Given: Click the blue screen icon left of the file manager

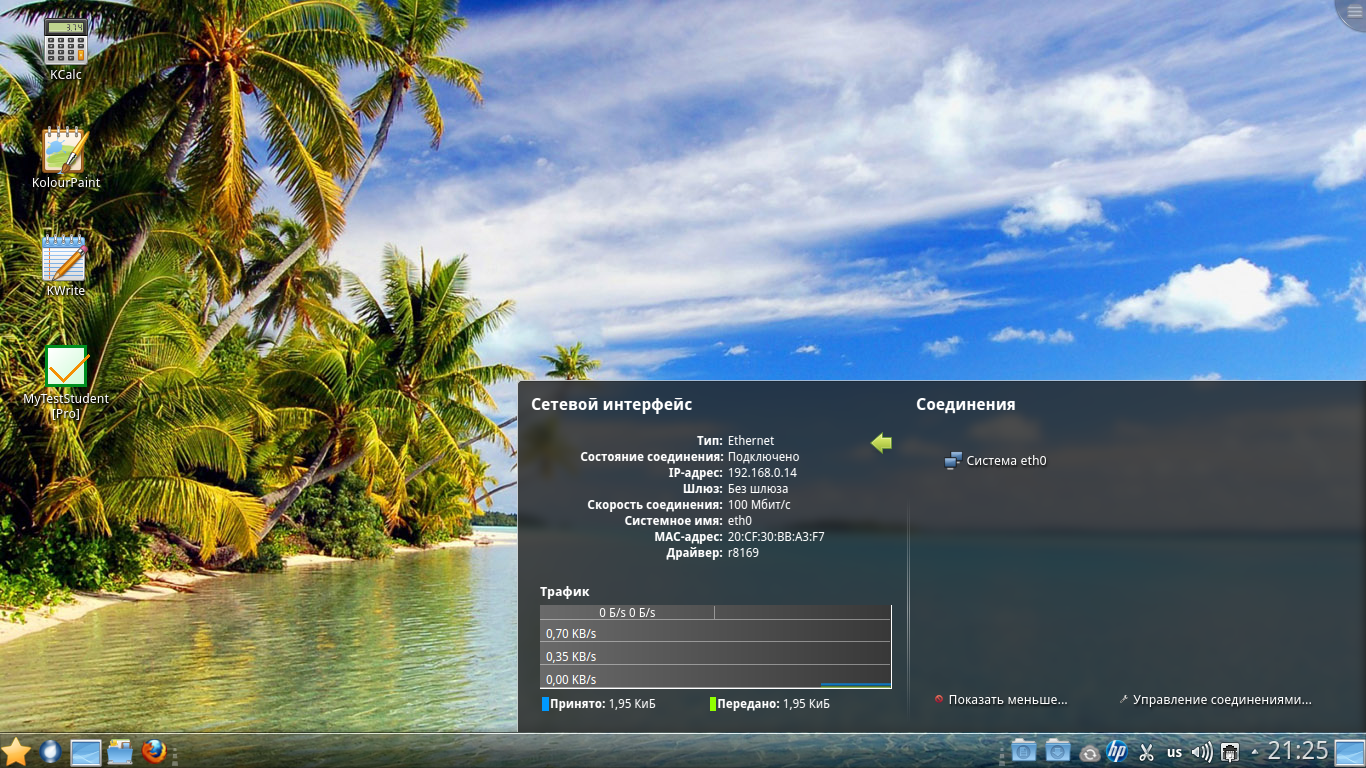Looking at the screenshot, I should click(86, 752).
